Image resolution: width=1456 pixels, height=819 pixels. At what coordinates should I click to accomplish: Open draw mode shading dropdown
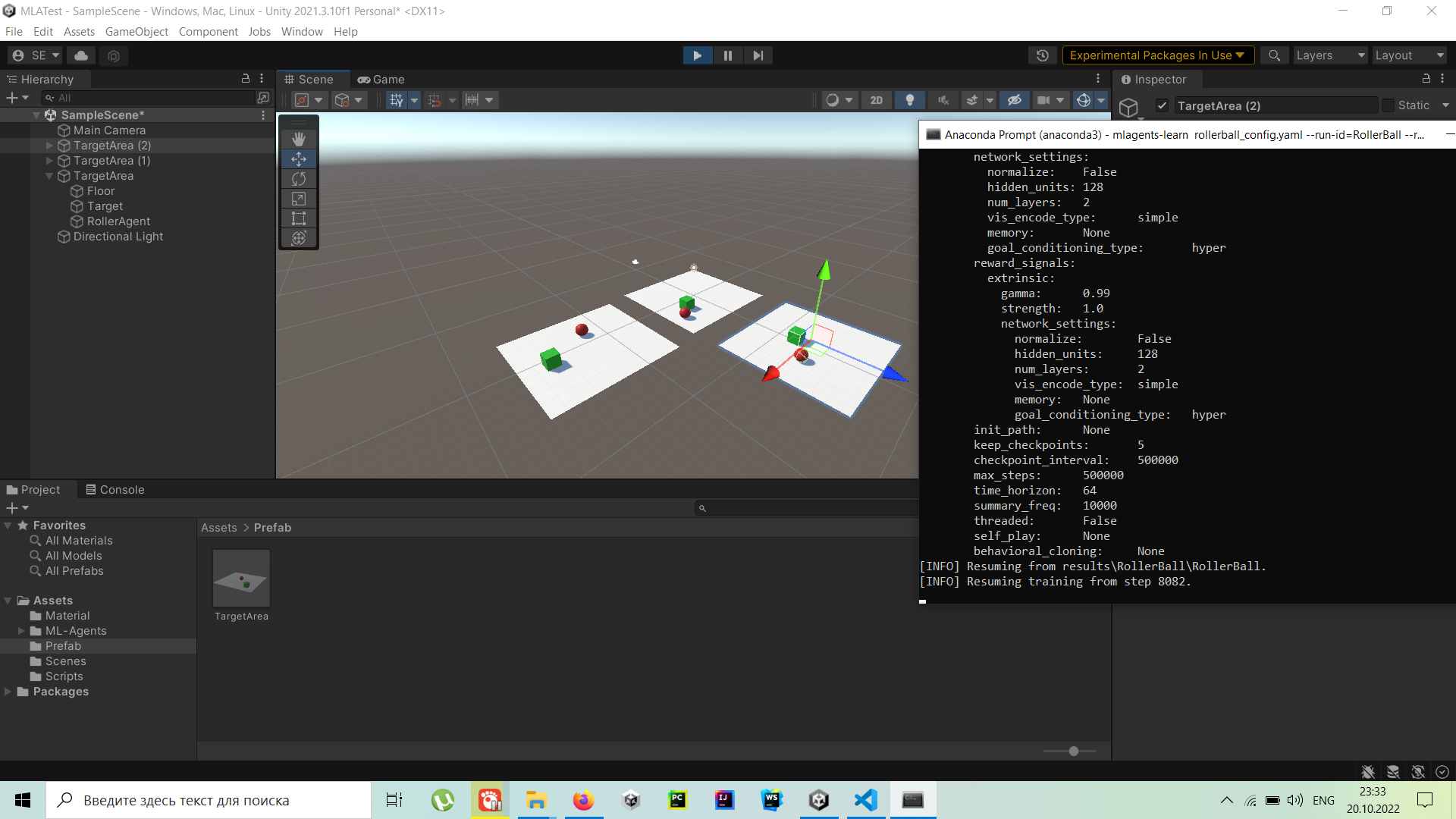(x=839, y=100)
